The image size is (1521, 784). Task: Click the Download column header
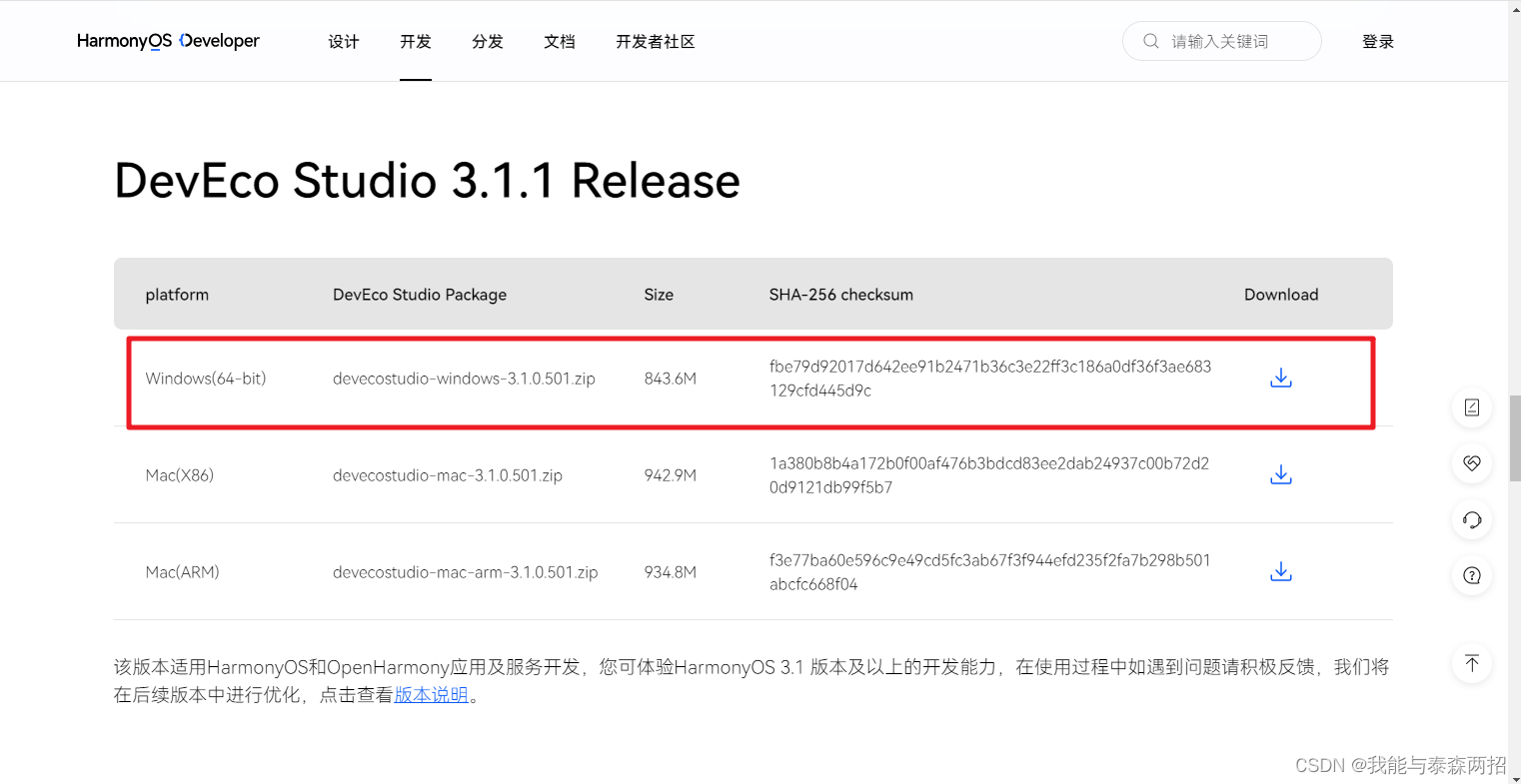(x=1281, y=295)
